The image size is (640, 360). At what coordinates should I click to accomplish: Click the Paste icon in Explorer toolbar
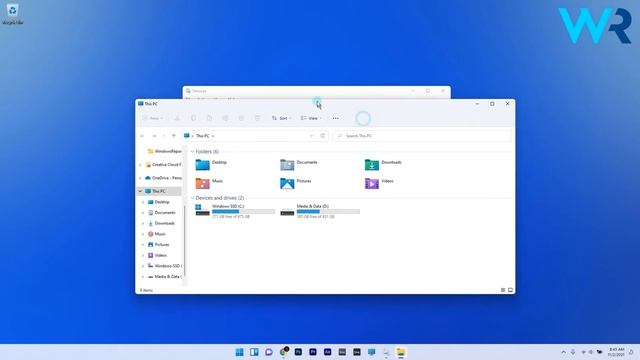pyautogui.click(x=209, y=118)
